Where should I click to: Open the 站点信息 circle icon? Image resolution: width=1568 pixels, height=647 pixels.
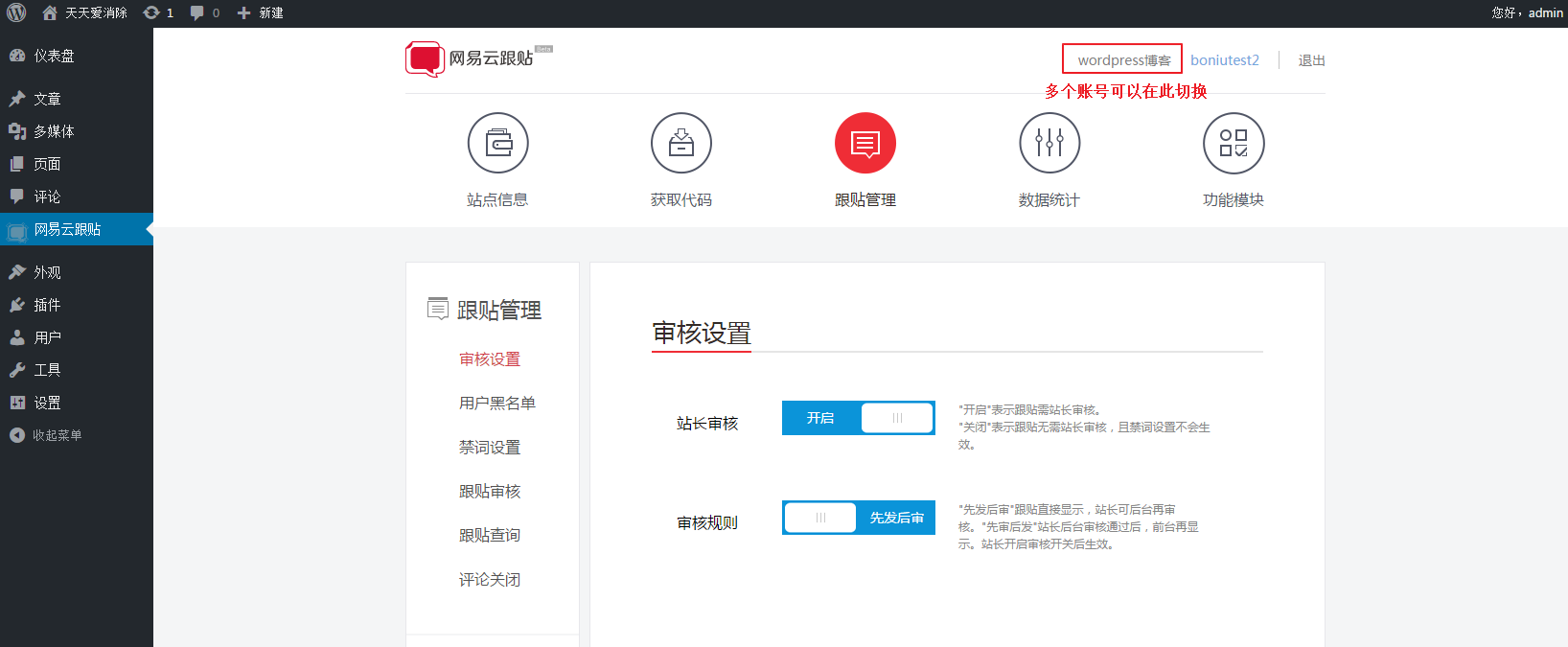click(497, 143)
